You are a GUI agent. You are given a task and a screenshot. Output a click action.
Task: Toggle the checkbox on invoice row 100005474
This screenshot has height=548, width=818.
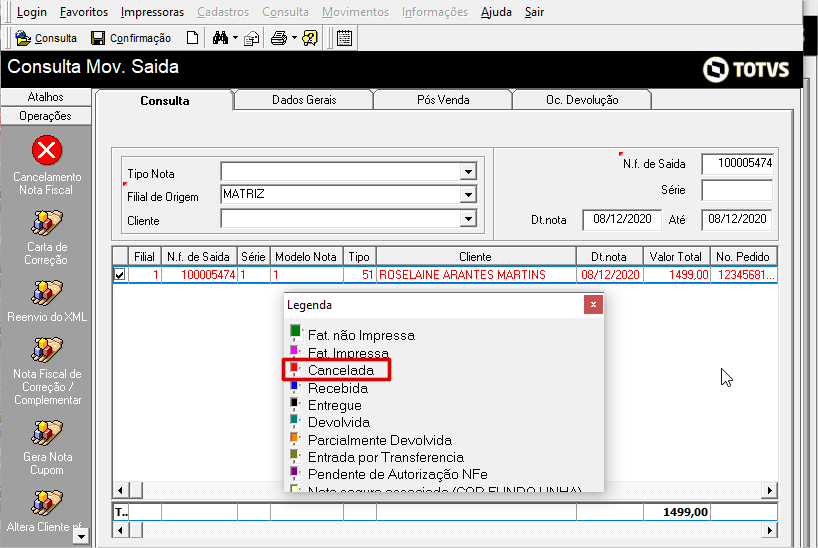(x=120, y=275)
